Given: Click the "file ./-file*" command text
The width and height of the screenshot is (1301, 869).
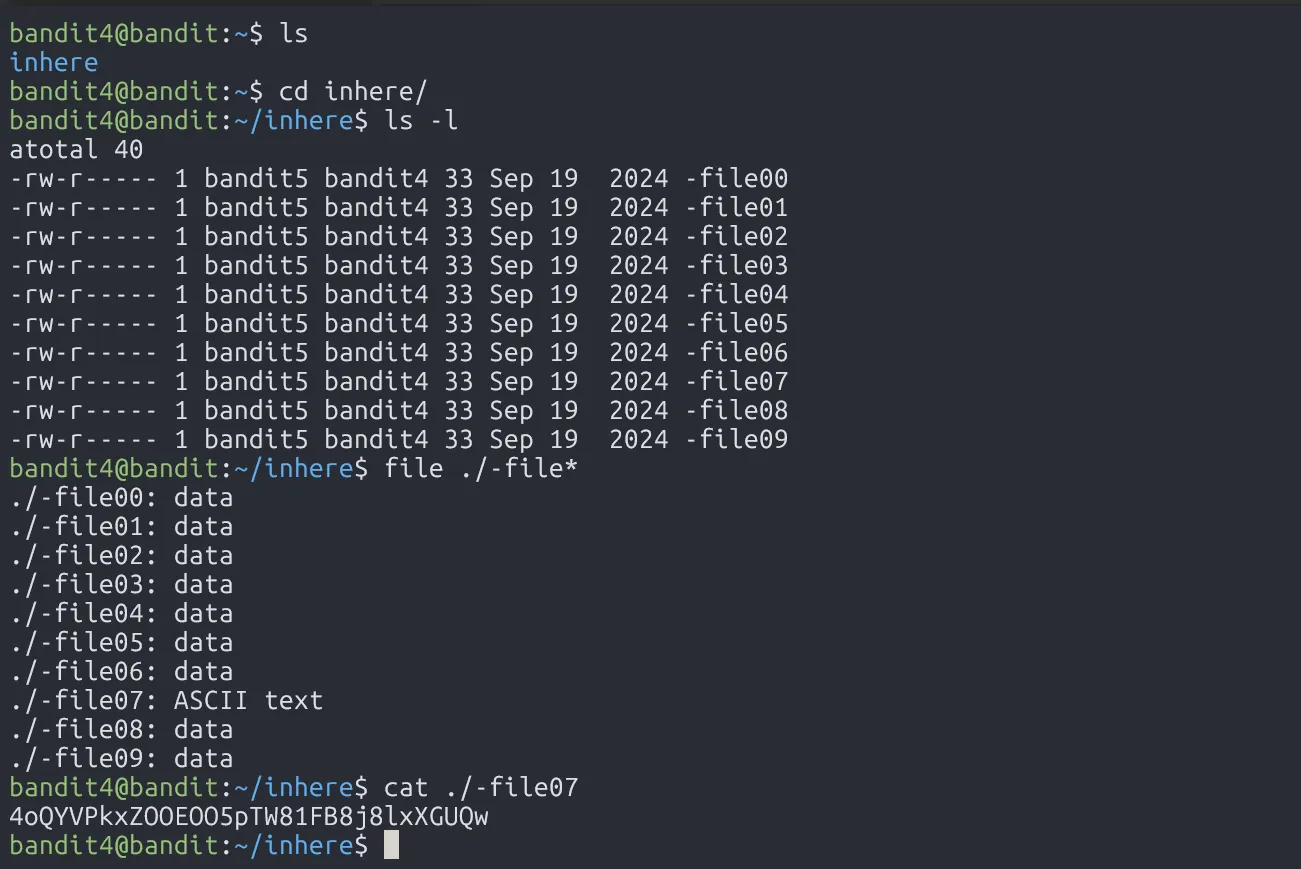Looking at the screenshot, I should pyautogui.click(x=481, y=468).
